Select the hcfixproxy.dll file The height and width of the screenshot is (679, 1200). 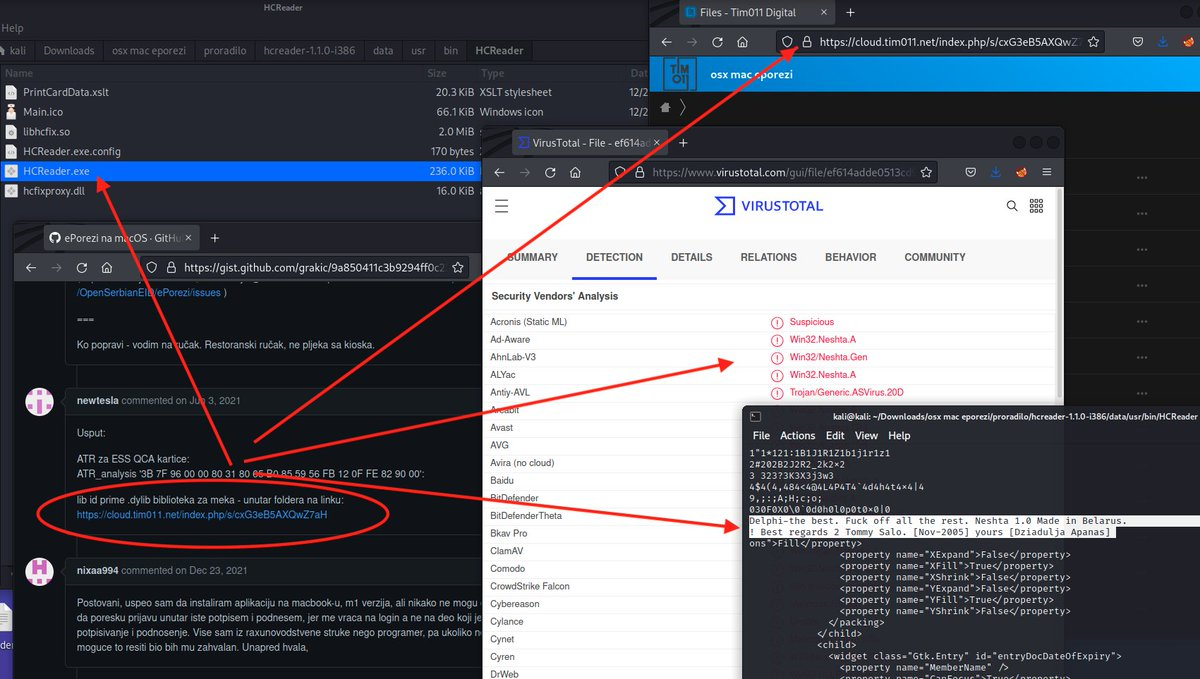(53, 191)
